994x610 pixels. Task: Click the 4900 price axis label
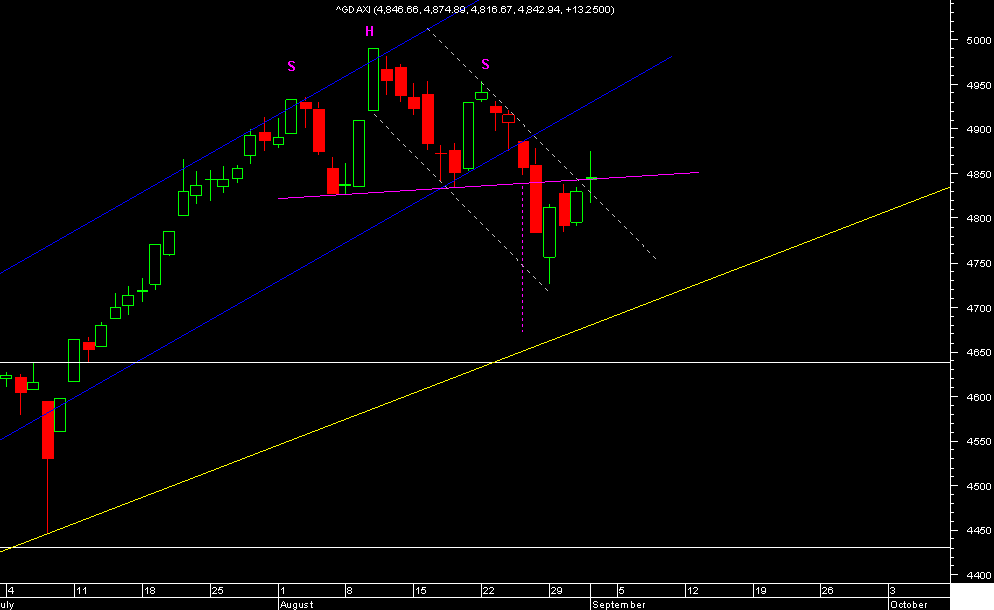979,129
